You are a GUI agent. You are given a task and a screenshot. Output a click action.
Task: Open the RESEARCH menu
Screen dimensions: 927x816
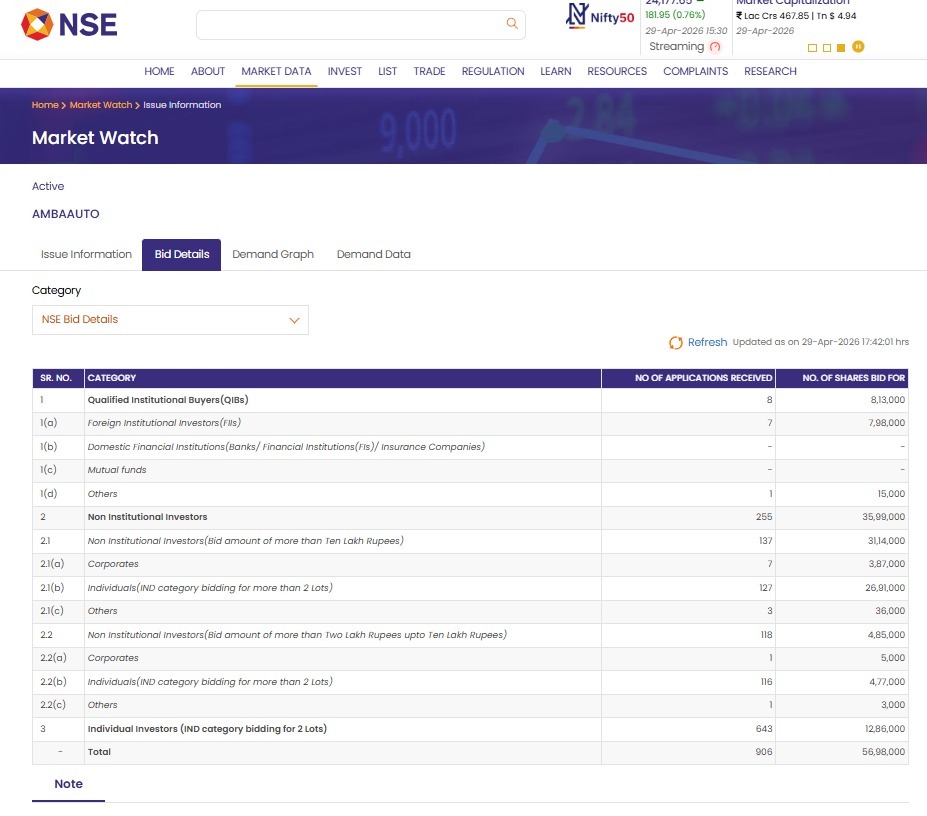point(770,72)
